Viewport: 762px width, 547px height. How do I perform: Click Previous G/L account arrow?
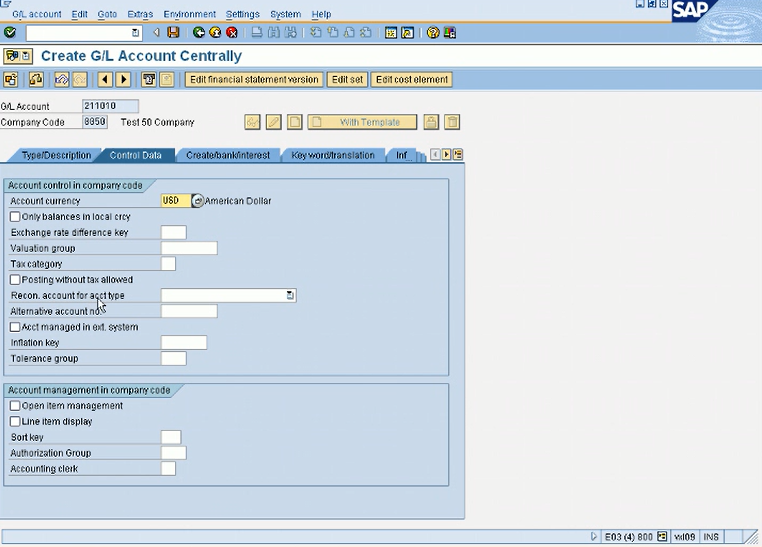tap(105, 79)
